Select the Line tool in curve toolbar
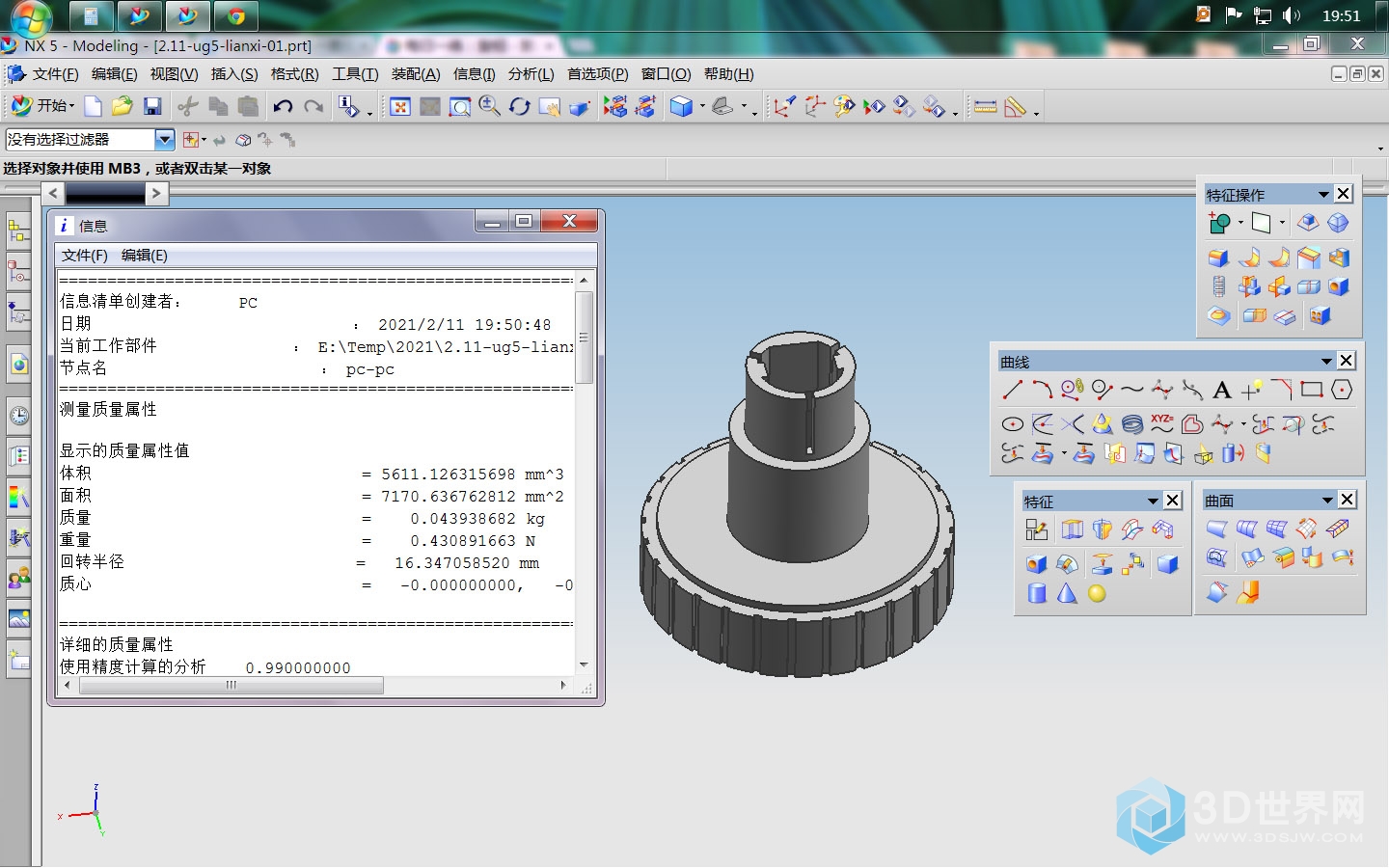Screen dimensions: 1389x868 pyautogui.click(x=1012, y=390)
